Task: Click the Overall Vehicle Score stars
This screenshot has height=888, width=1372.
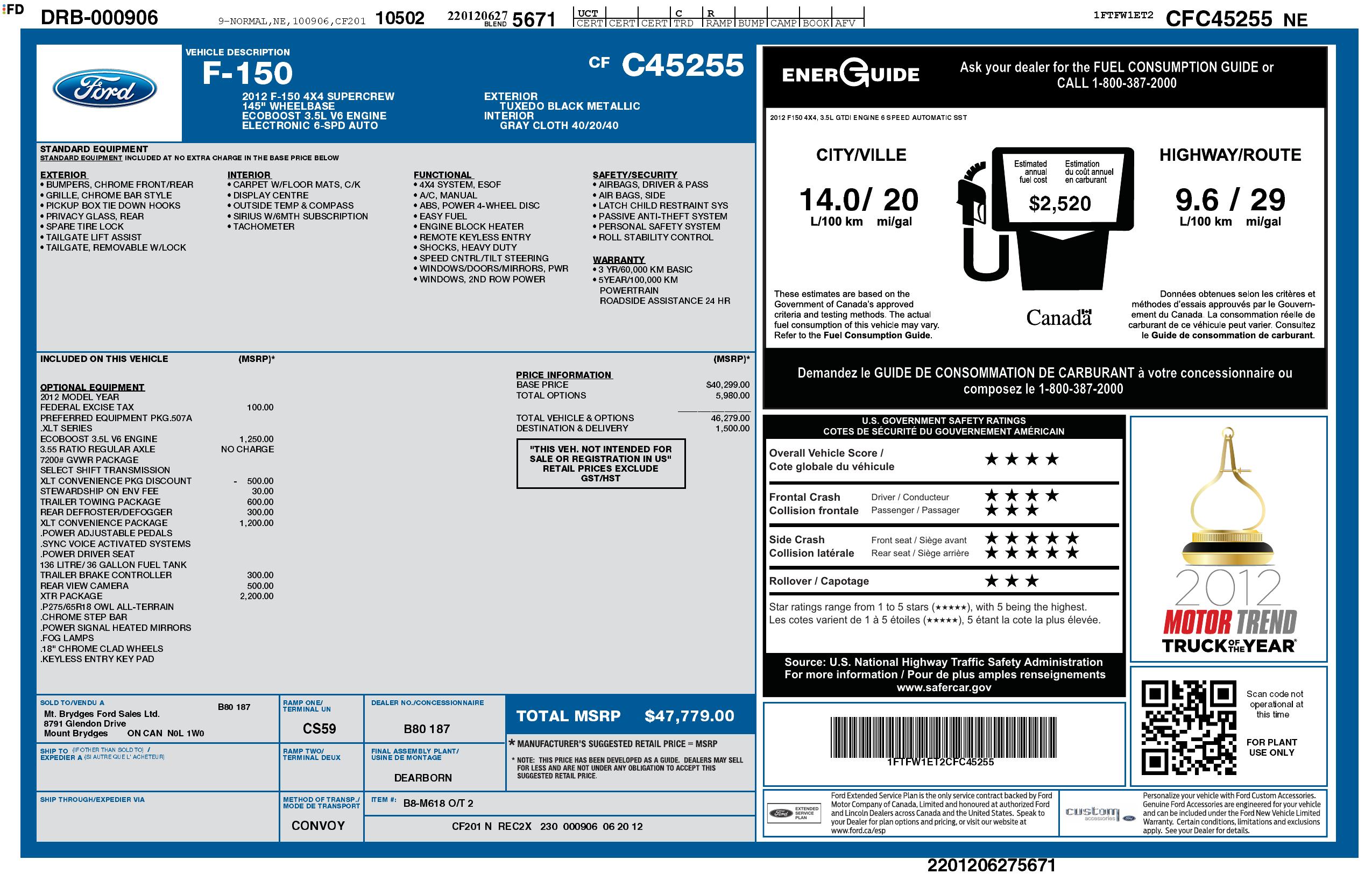Action: pos(1022,459)
